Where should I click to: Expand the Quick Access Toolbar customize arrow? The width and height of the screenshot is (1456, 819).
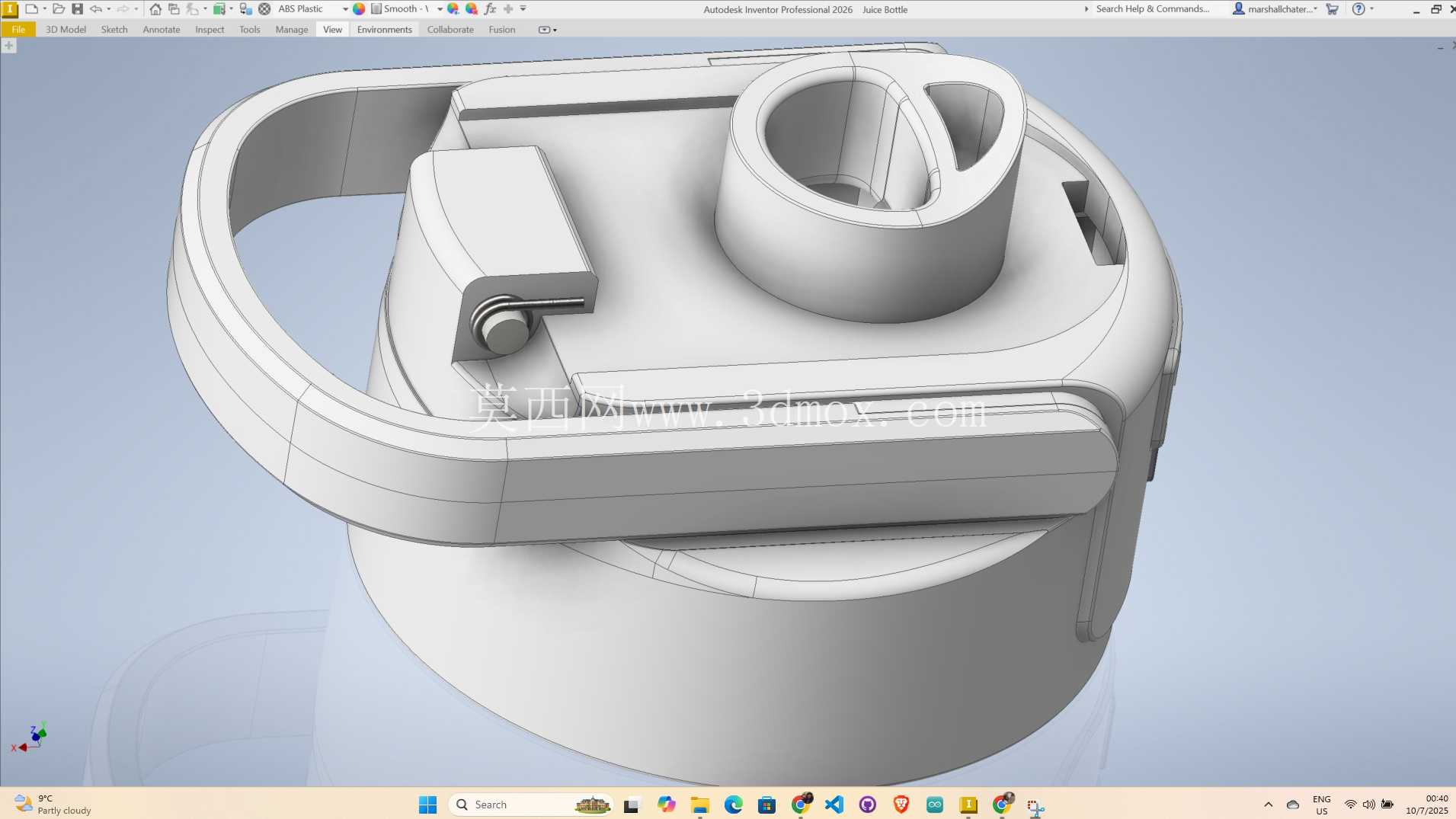coord(523,9)
